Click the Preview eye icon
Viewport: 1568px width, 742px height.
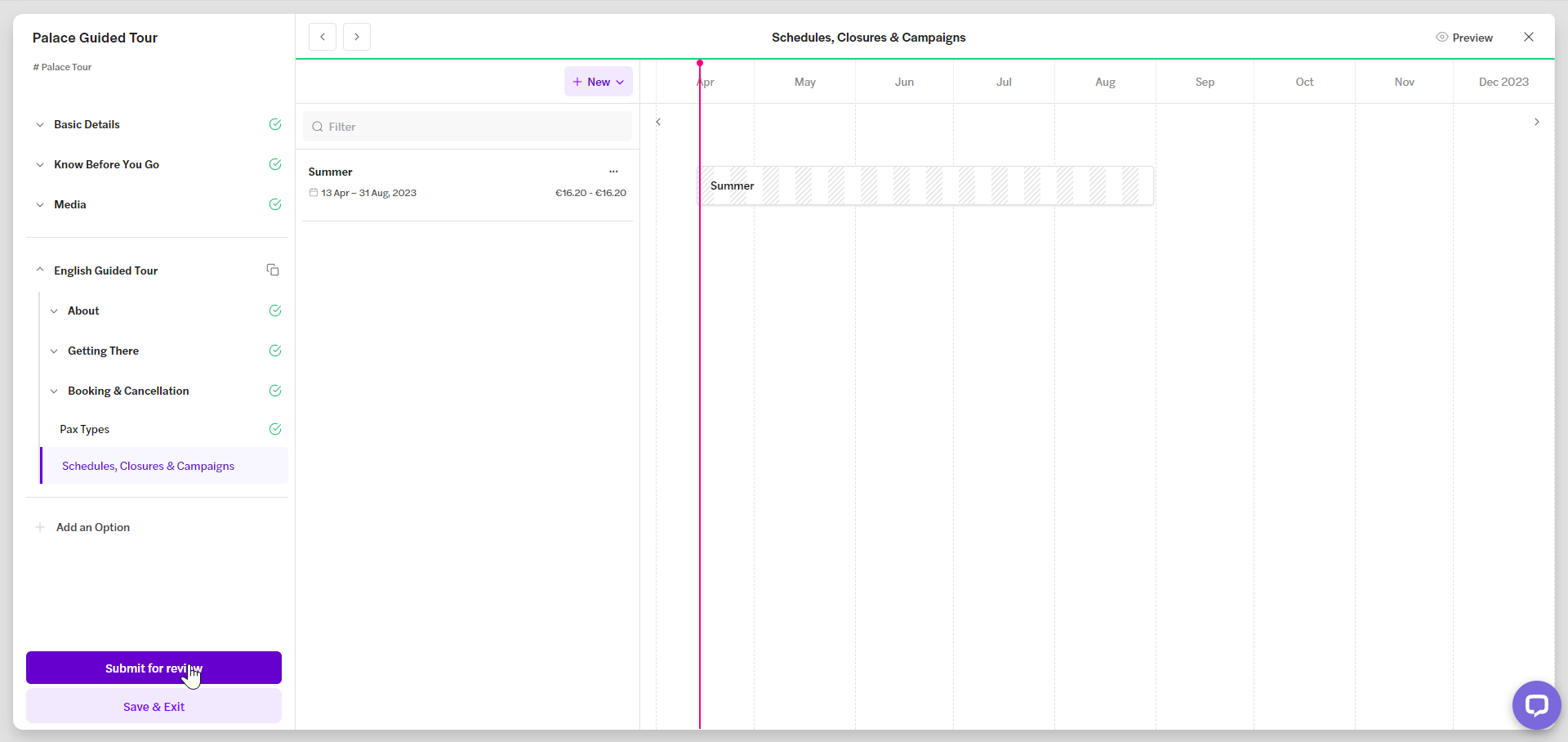[1441, 37]
